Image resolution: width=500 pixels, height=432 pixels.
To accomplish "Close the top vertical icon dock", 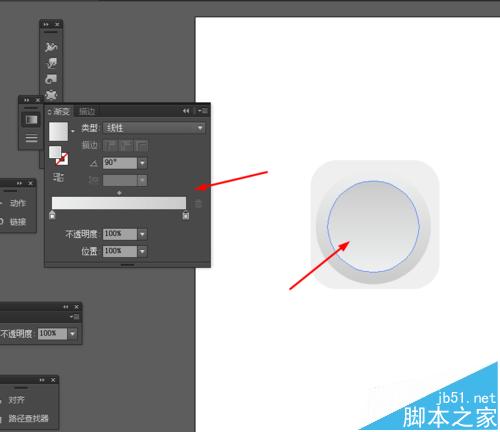I will pyautogui.click(x=57, y=24).
